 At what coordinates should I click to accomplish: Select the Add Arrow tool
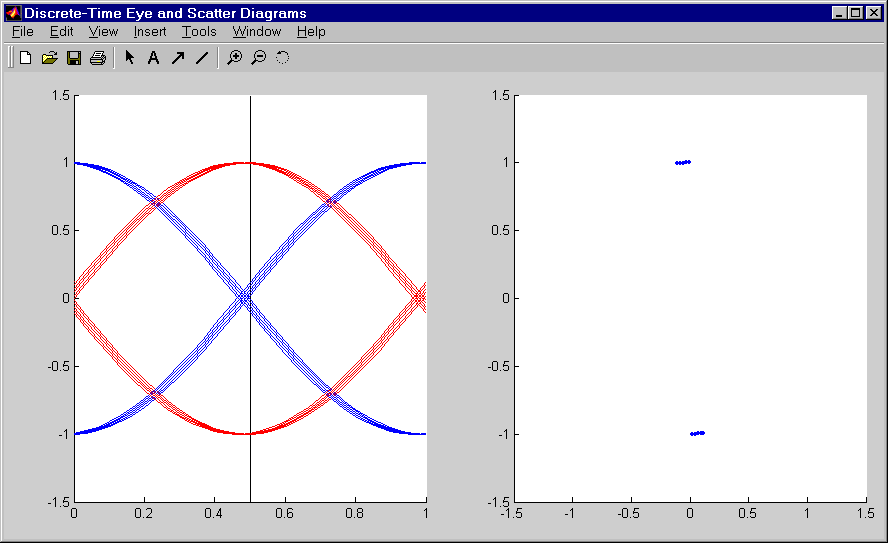(177, 58)
